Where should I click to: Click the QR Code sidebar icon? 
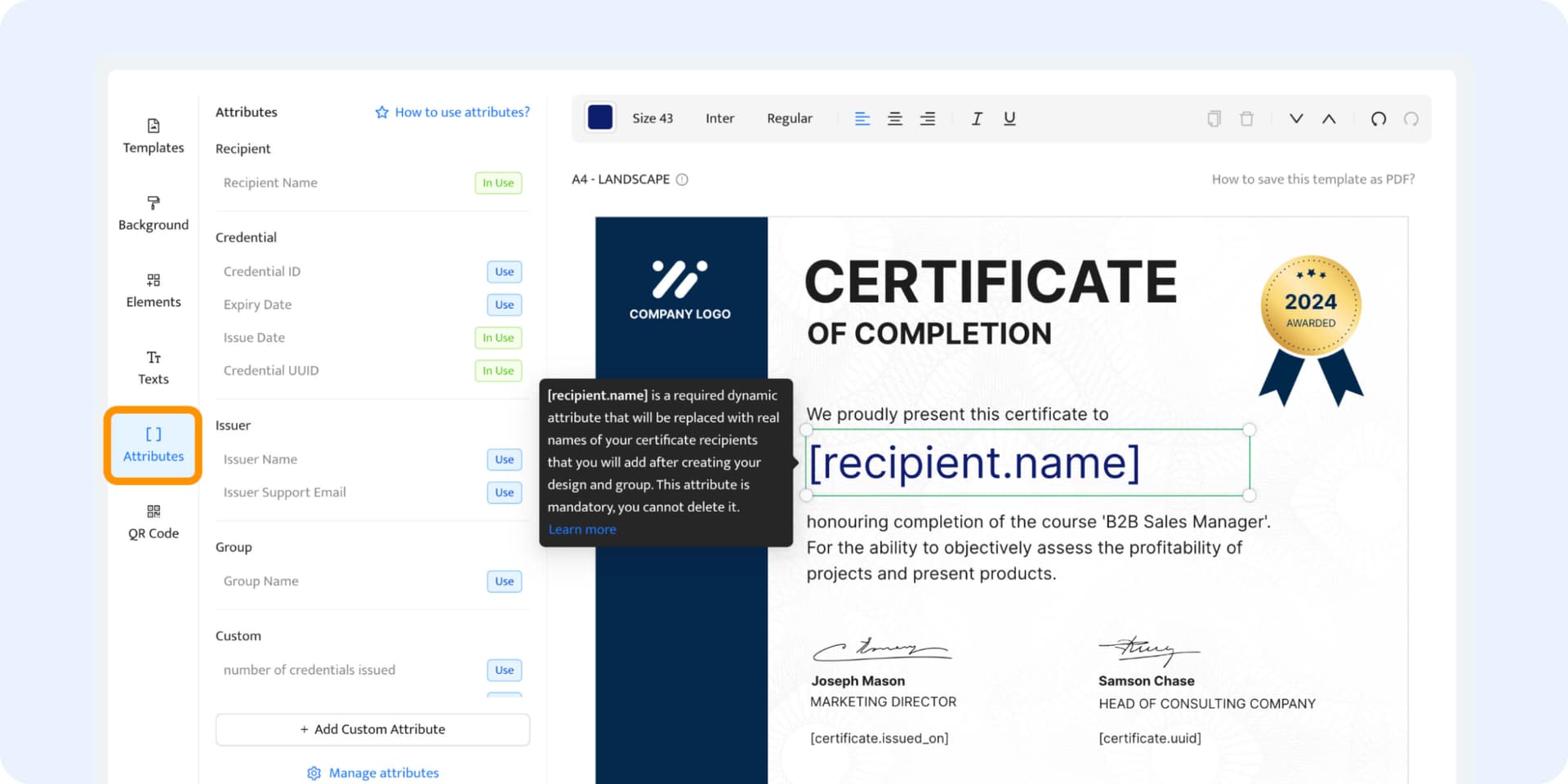click(x=153, y=521)
